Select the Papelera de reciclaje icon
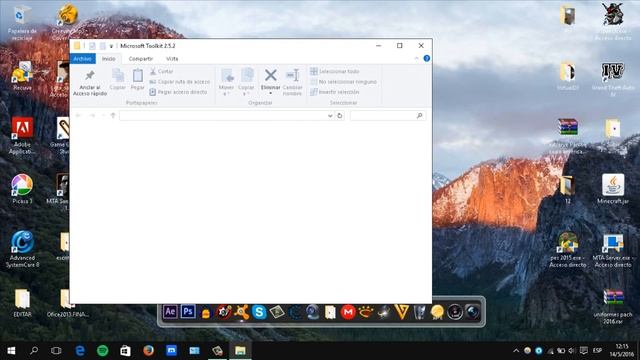This screenshot has width=640, height=360. click(22, 23)
